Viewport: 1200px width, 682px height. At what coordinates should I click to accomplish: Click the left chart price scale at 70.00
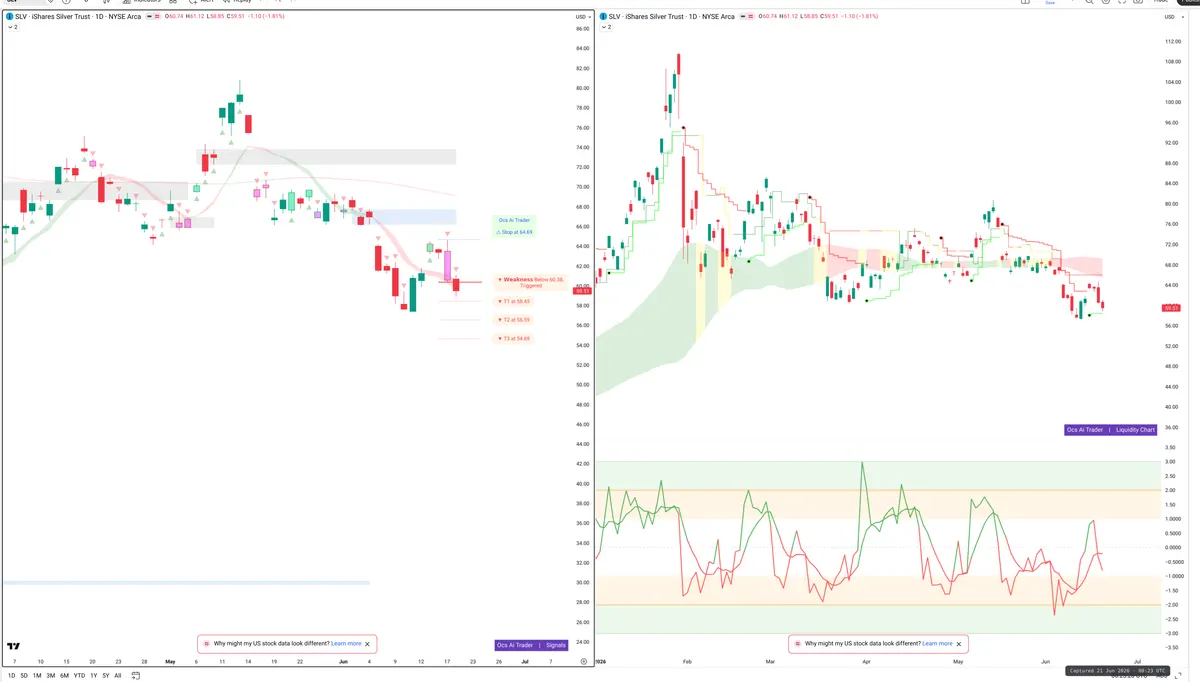pos(582,187)
